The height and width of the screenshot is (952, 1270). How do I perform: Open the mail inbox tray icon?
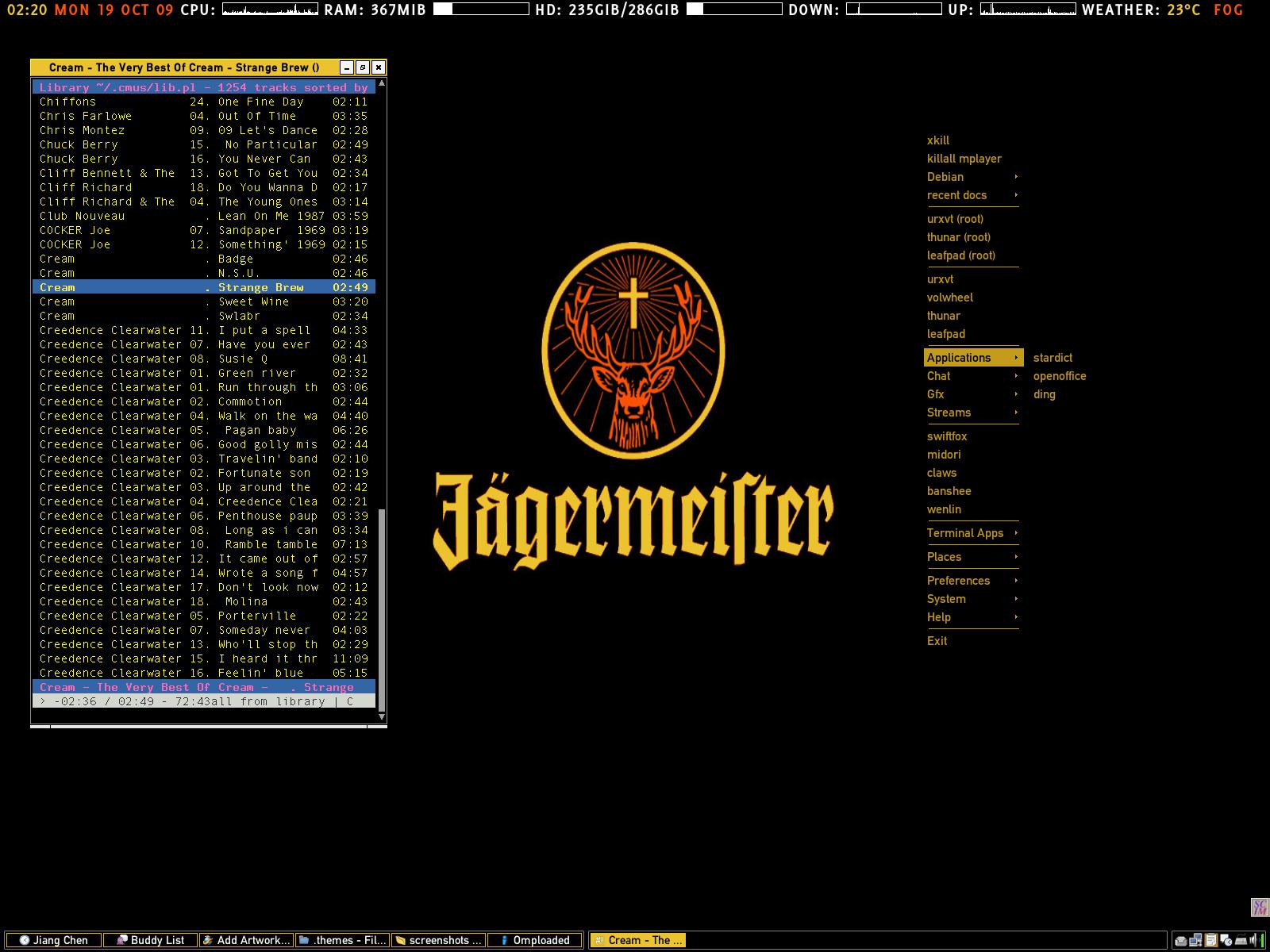point(1181,941)
